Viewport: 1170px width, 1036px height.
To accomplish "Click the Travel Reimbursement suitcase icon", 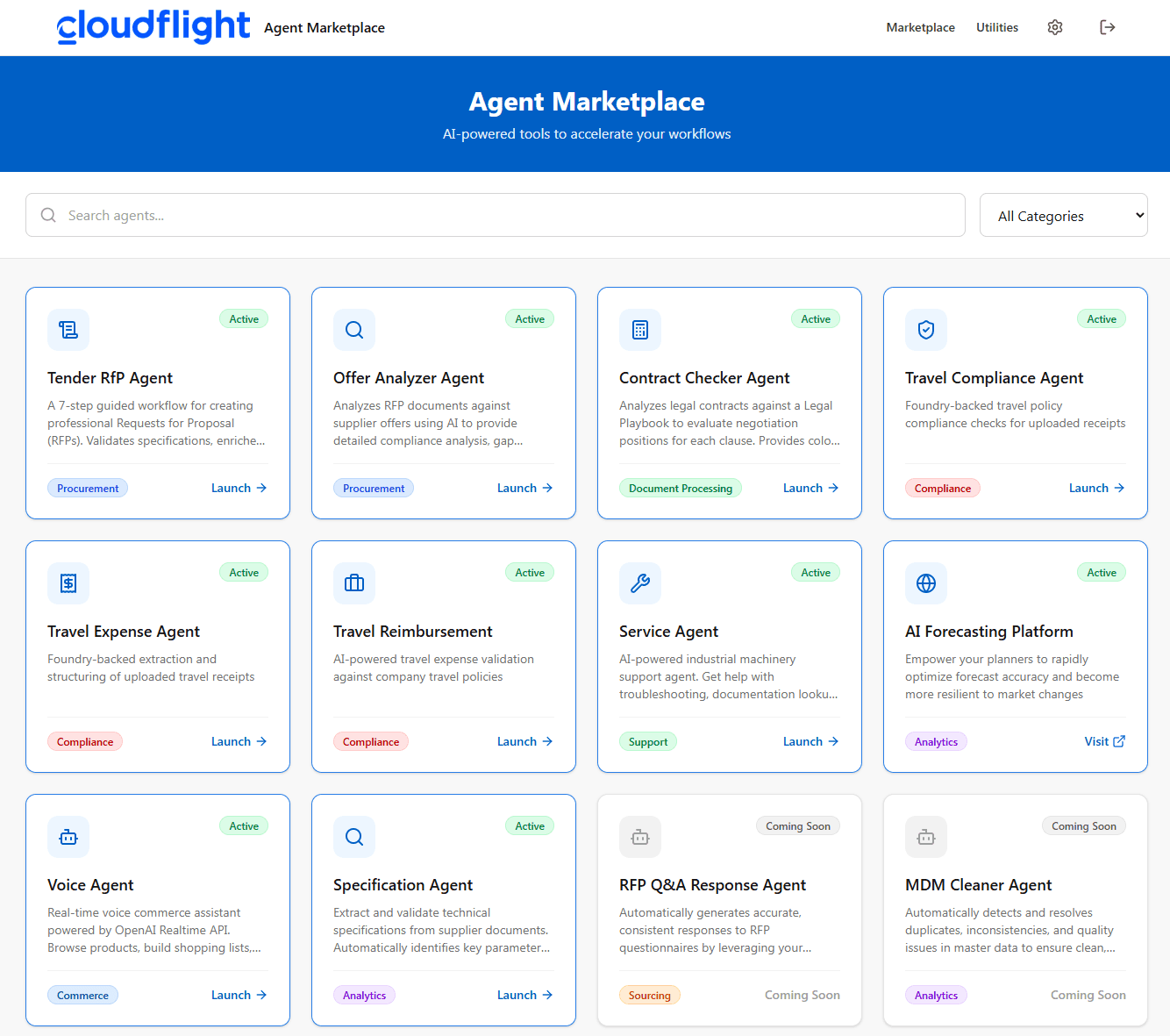I will click(354, 583).
